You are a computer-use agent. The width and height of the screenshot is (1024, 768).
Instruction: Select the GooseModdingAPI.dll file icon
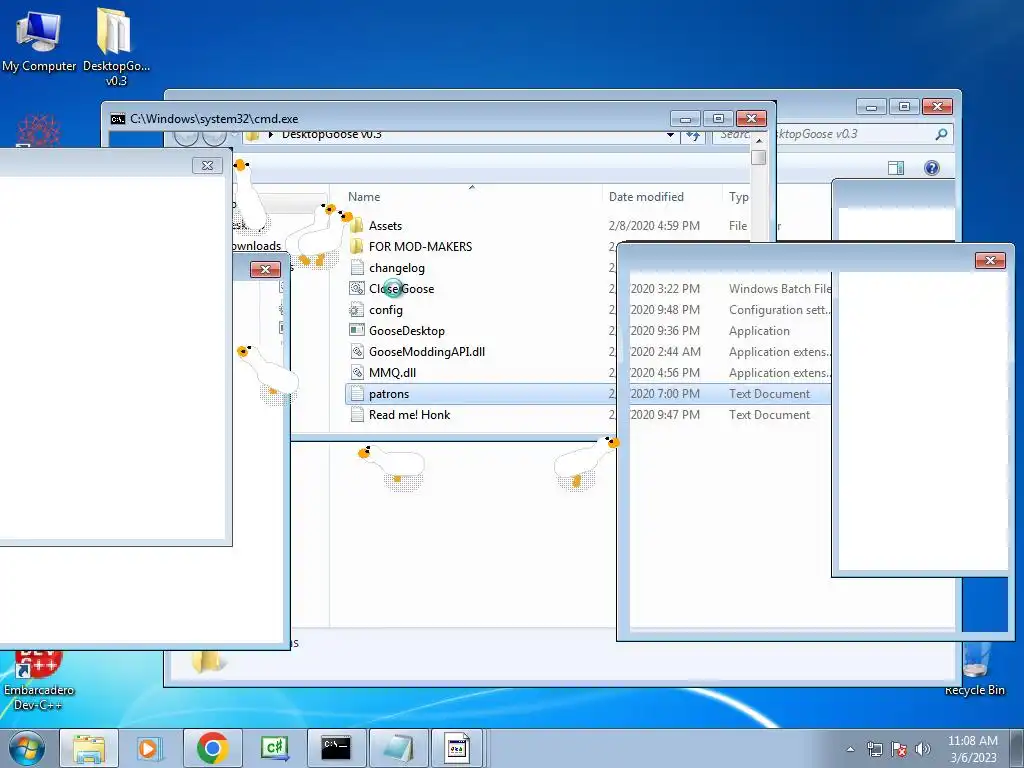click(357, 351)
